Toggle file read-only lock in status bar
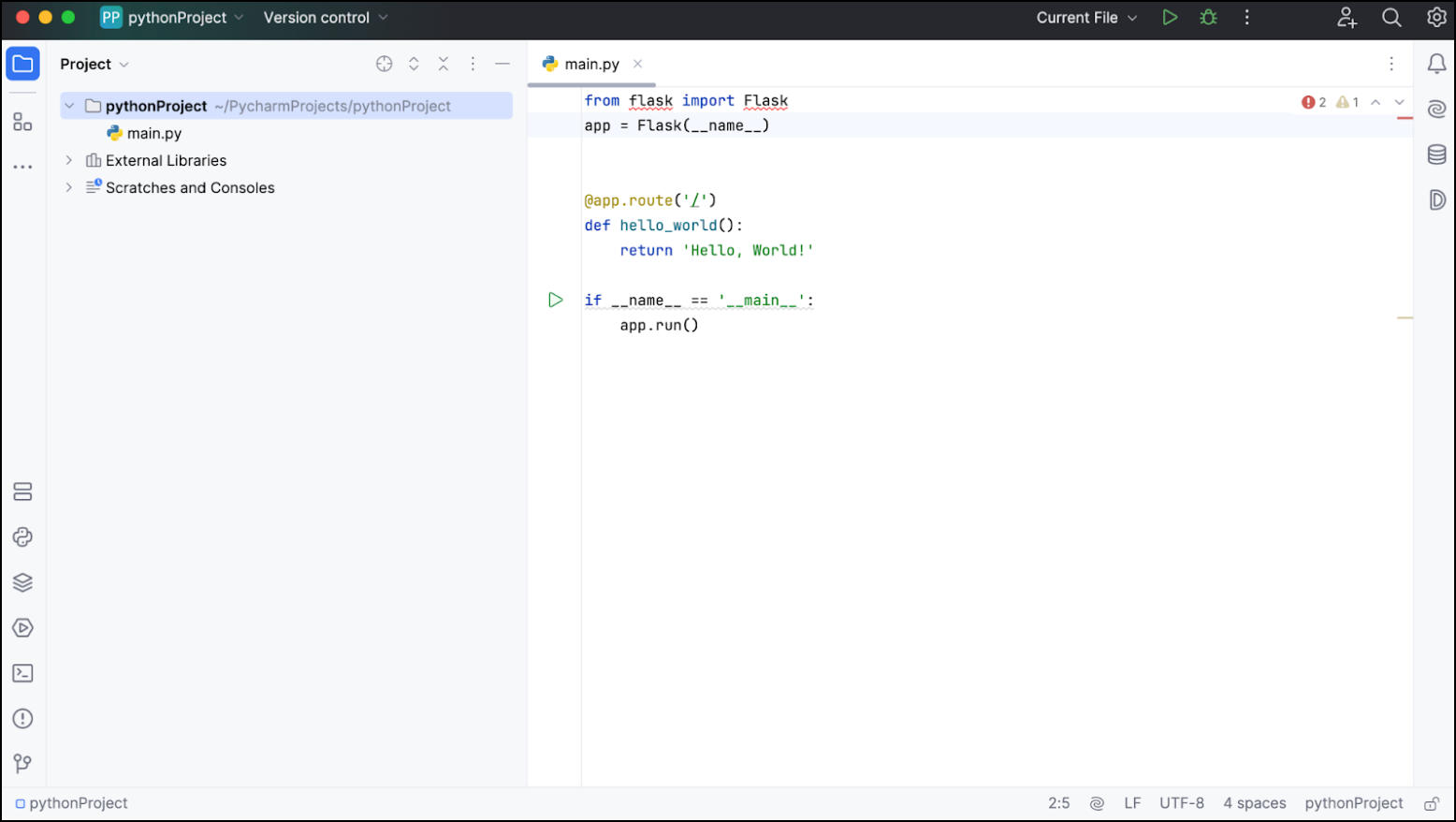Screen dimensions: 1456x822 pyautogui.click(x=1432, y=803)
